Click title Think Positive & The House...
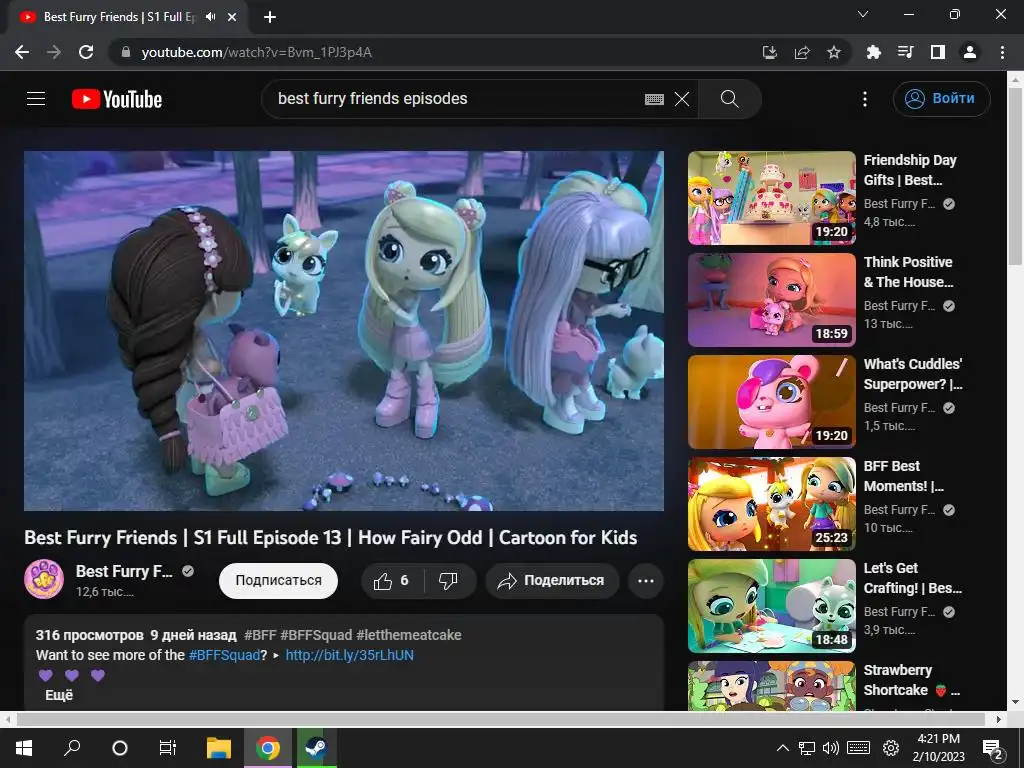Image resolution: width=1024 pixels, height=768 pixels. [x=908, y=272]
